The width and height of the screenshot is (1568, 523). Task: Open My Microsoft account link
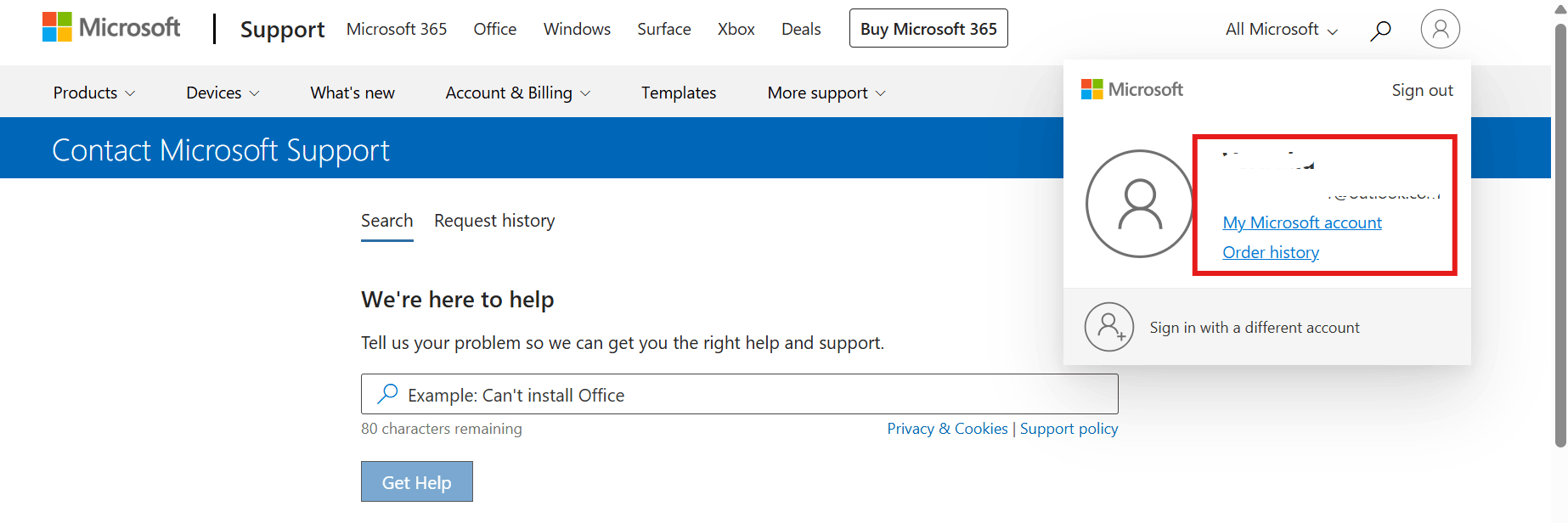pyautogui.click(x=1302, y=222)
